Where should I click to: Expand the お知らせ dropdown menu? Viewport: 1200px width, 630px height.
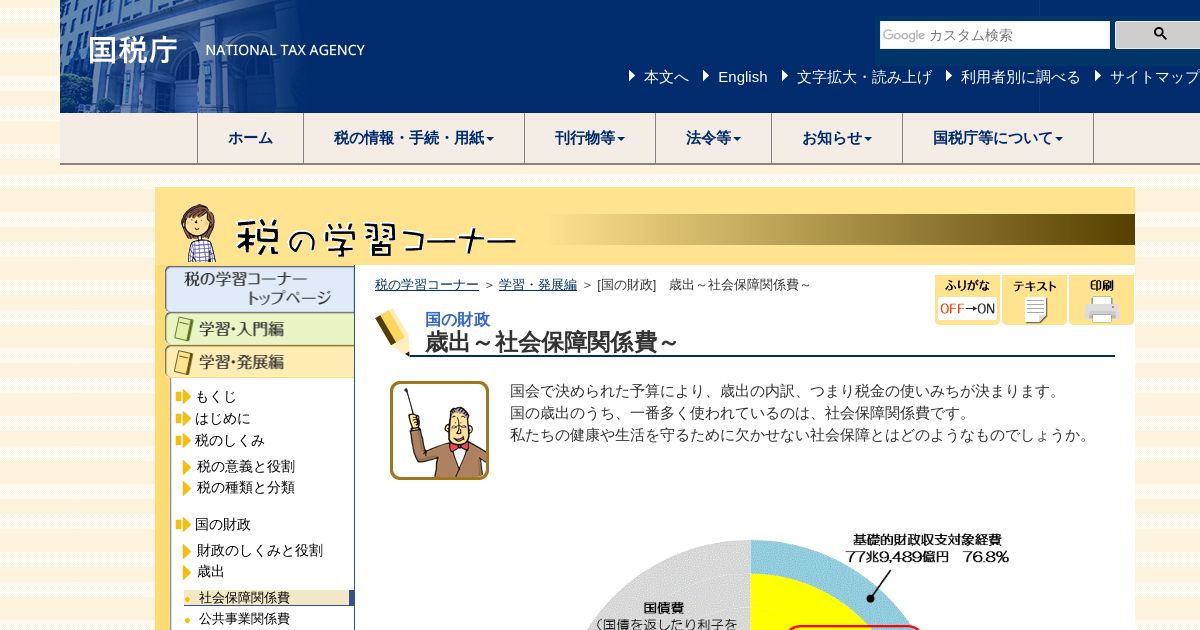point(837,138)
